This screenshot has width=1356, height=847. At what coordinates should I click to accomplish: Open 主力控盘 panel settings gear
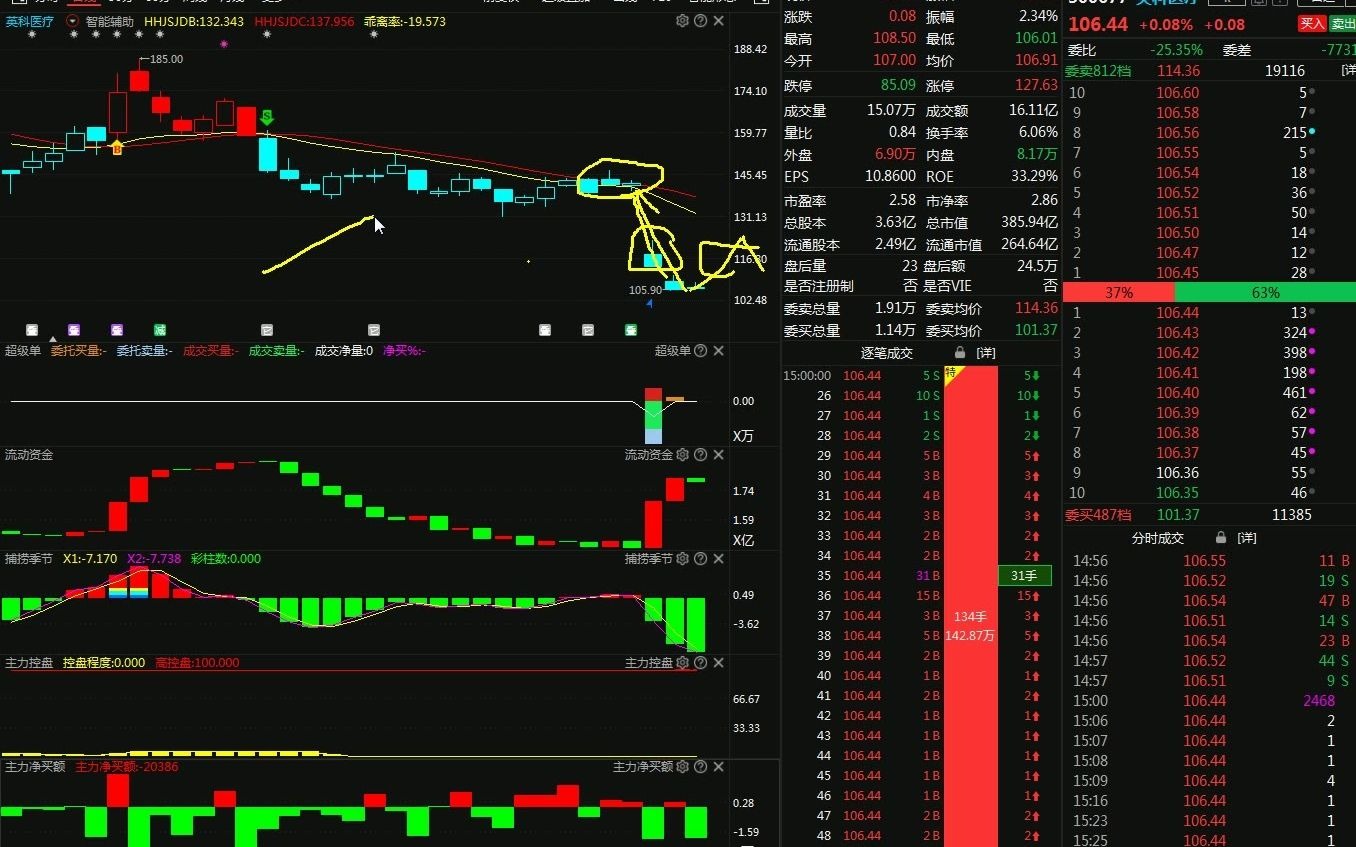pos(682,663)
